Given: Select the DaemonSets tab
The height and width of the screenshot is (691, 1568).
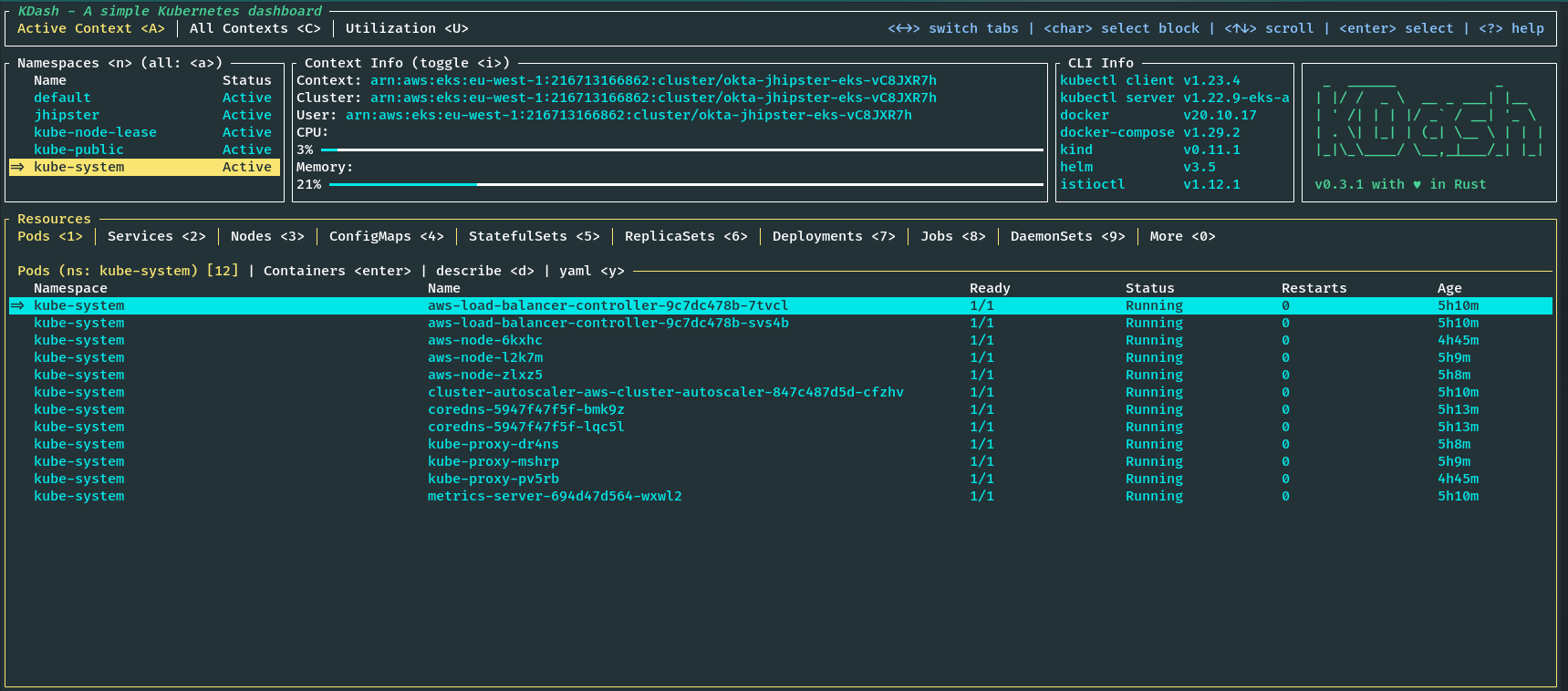Looking at the screenshot, I should point(1067,236).
